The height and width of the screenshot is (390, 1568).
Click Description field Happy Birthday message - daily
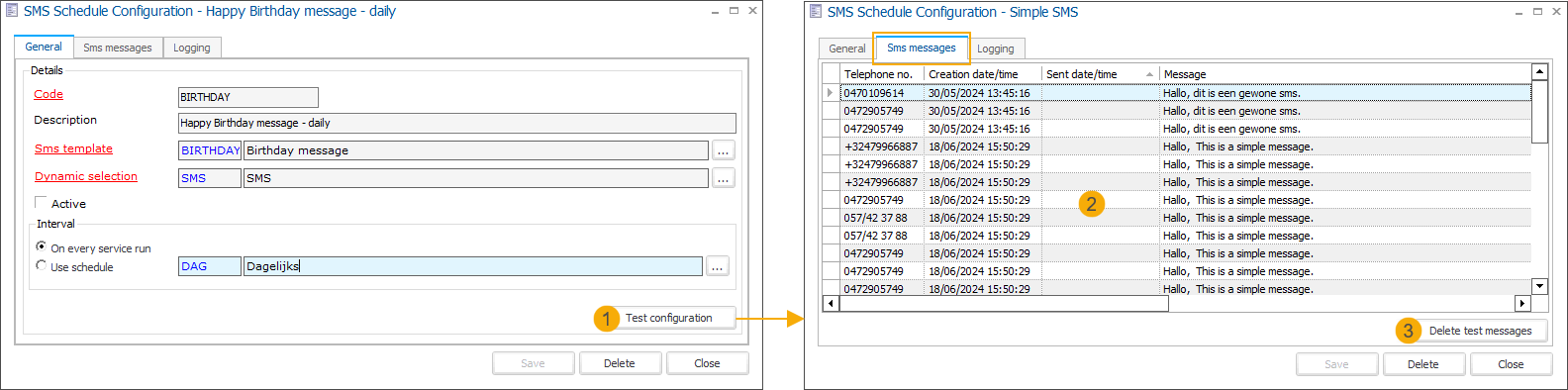click(457, 123)
